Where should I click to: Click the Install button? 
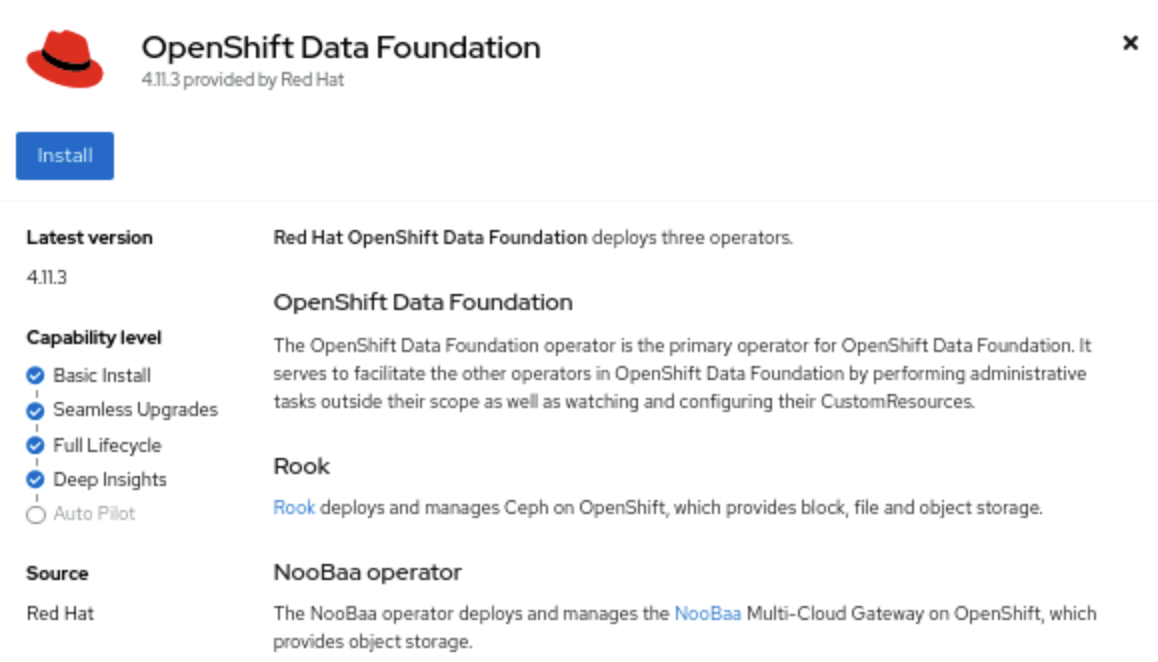tap(65, 156)
